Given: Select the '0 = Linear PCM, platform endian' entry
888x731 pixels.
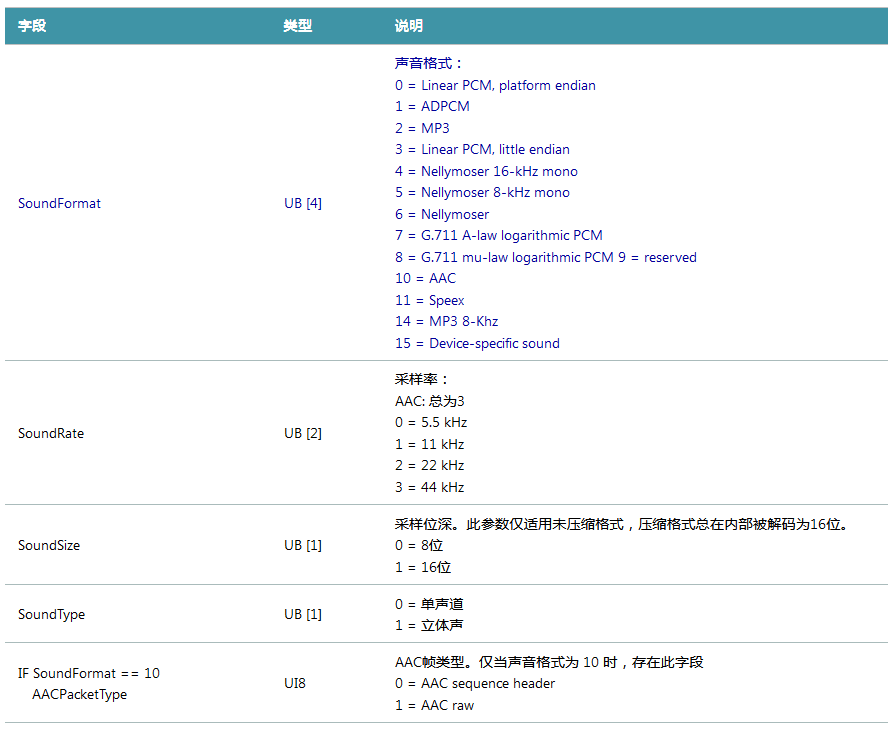Looking at the screenshot, I should (x=496, y=85).
